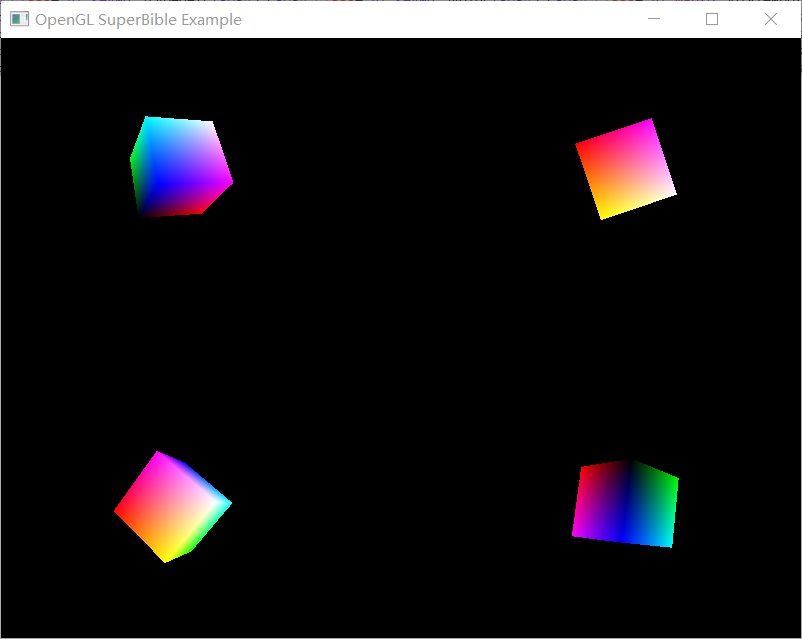Image resolution: width=802 pixels, height=639 pixels.
Task: Click the app icon in the title bar
Action: pyautogui.click(x=19, y=19)
